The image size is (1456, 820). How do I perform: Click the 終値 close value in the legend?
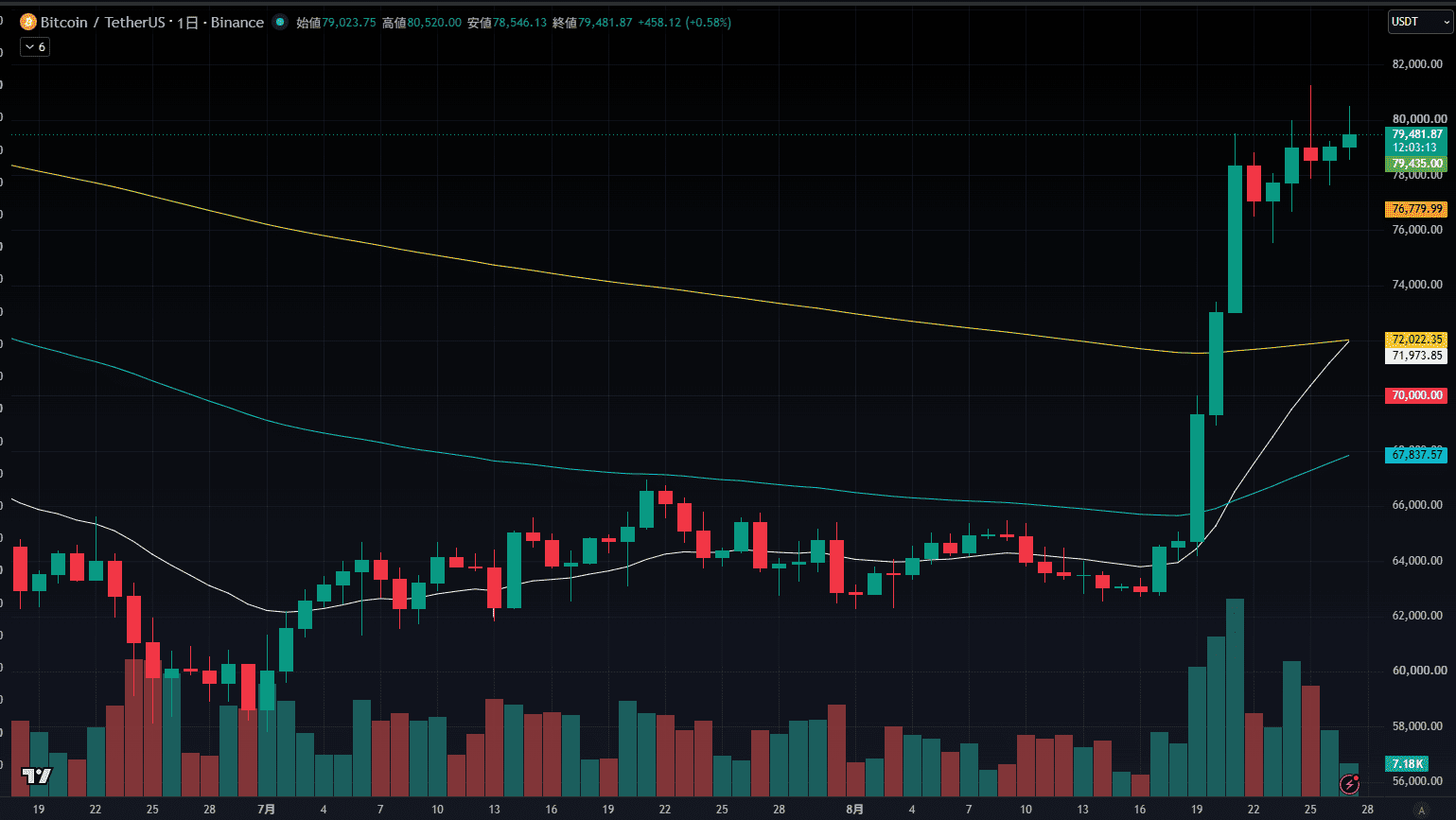pos(592,23)
